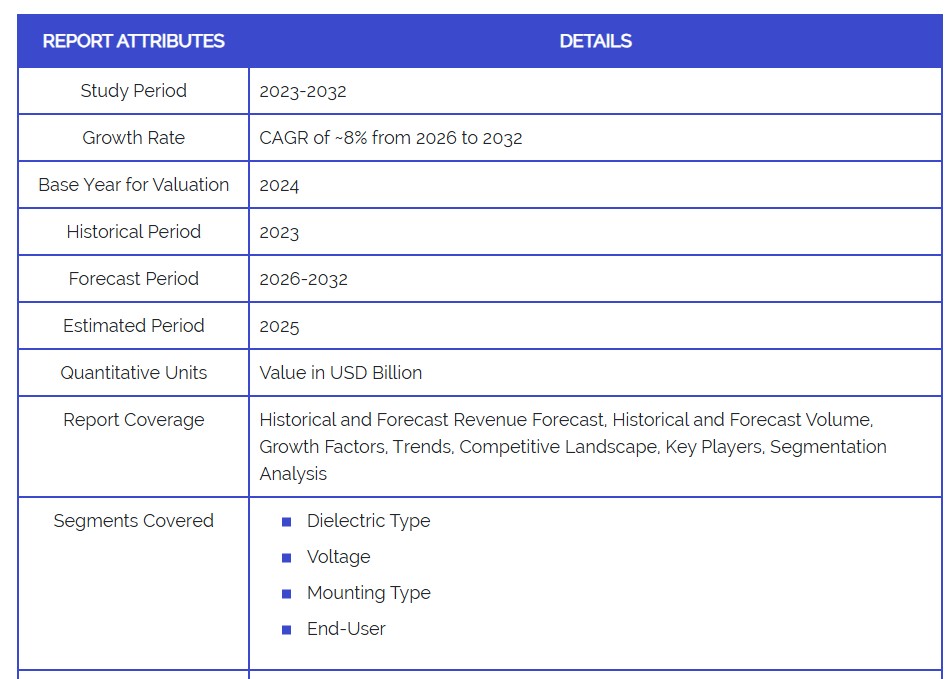The height and width of the screenshot is (679, 952).
Task: Select the Historical Period row label
Action: (x=133, y=232)
